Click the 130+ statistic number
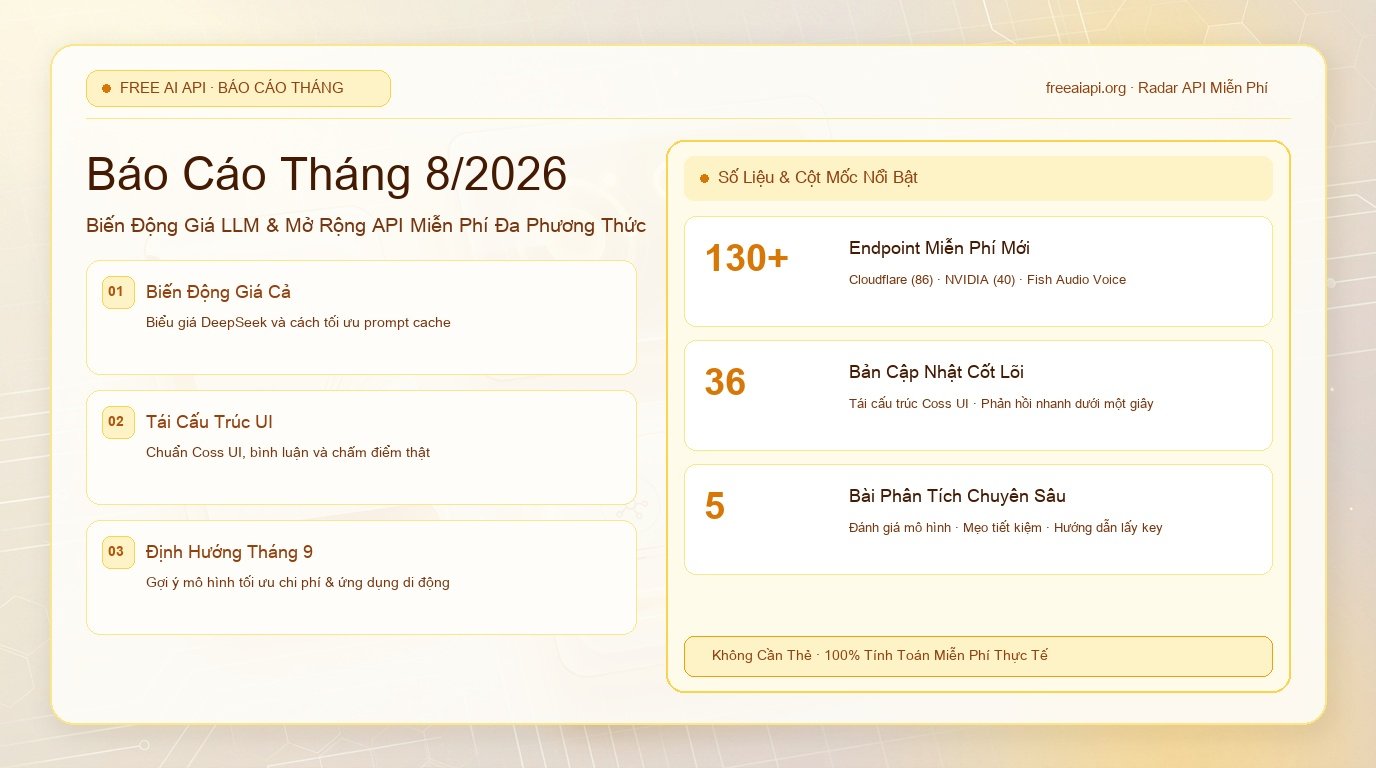Image resolution: width=1376 pixels, height=768 pixels. coord(747,259)
